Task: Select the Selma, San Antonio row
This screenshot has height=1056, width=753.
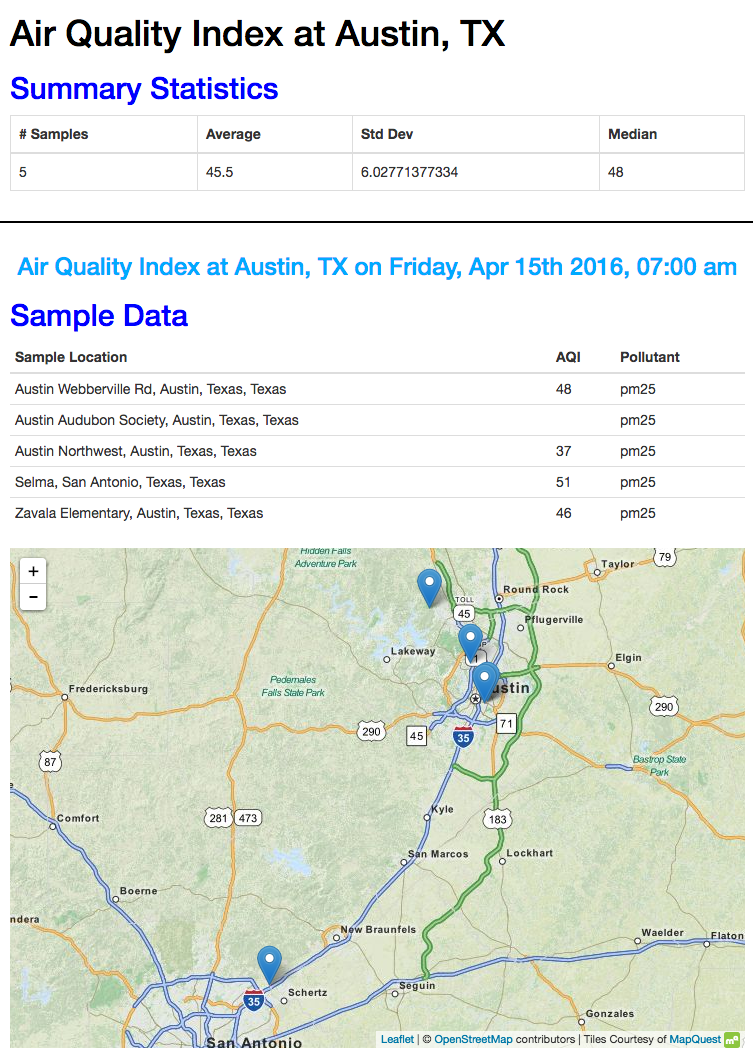Action: [x=377, y=482]
